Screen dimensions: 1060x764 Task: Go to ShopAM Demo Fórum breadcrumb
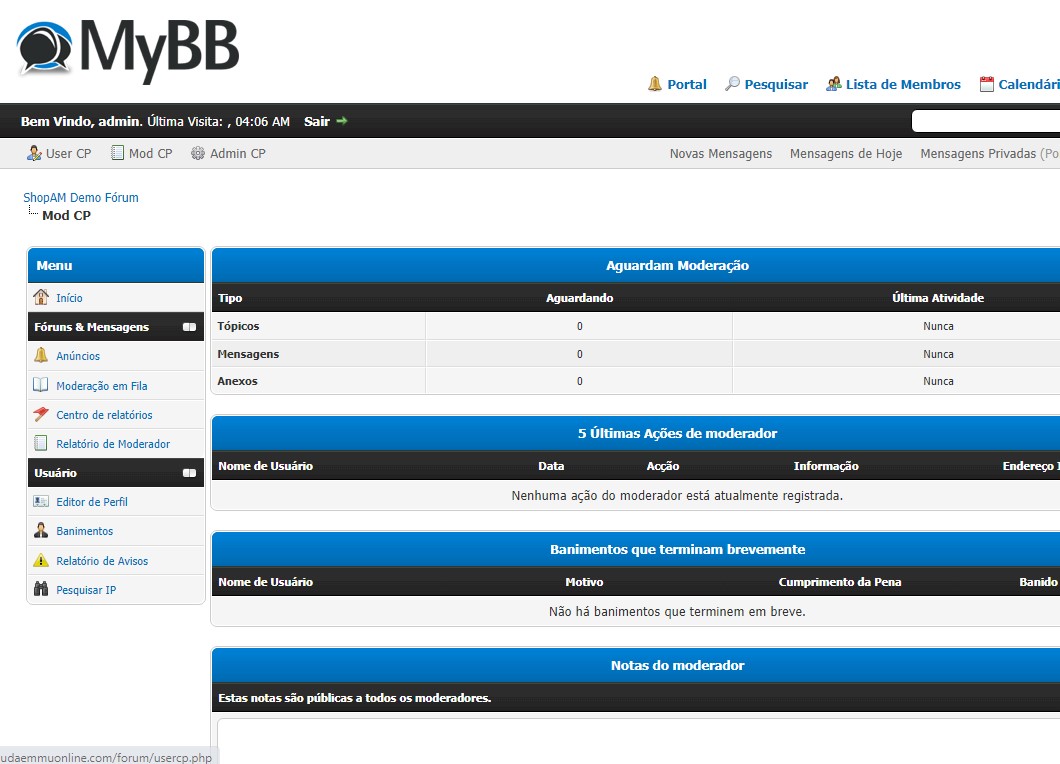tap(80, 197)
